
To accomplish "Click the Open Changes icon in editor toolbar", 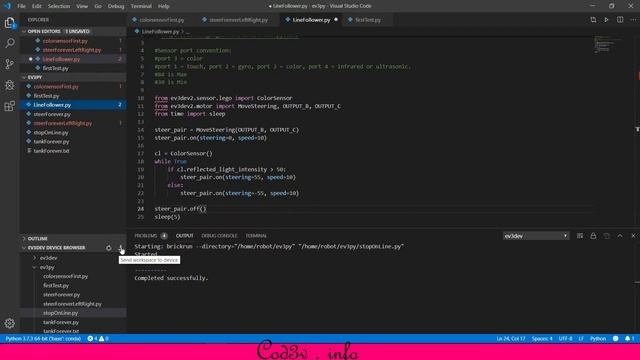I will (x=593, y=20).
